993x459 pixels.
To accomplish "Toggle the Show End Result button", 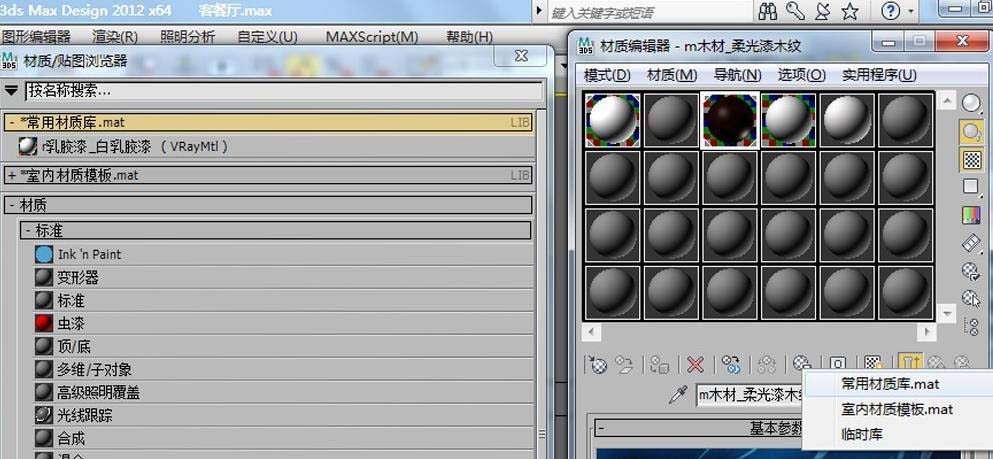I will click(x=909, y=363).
